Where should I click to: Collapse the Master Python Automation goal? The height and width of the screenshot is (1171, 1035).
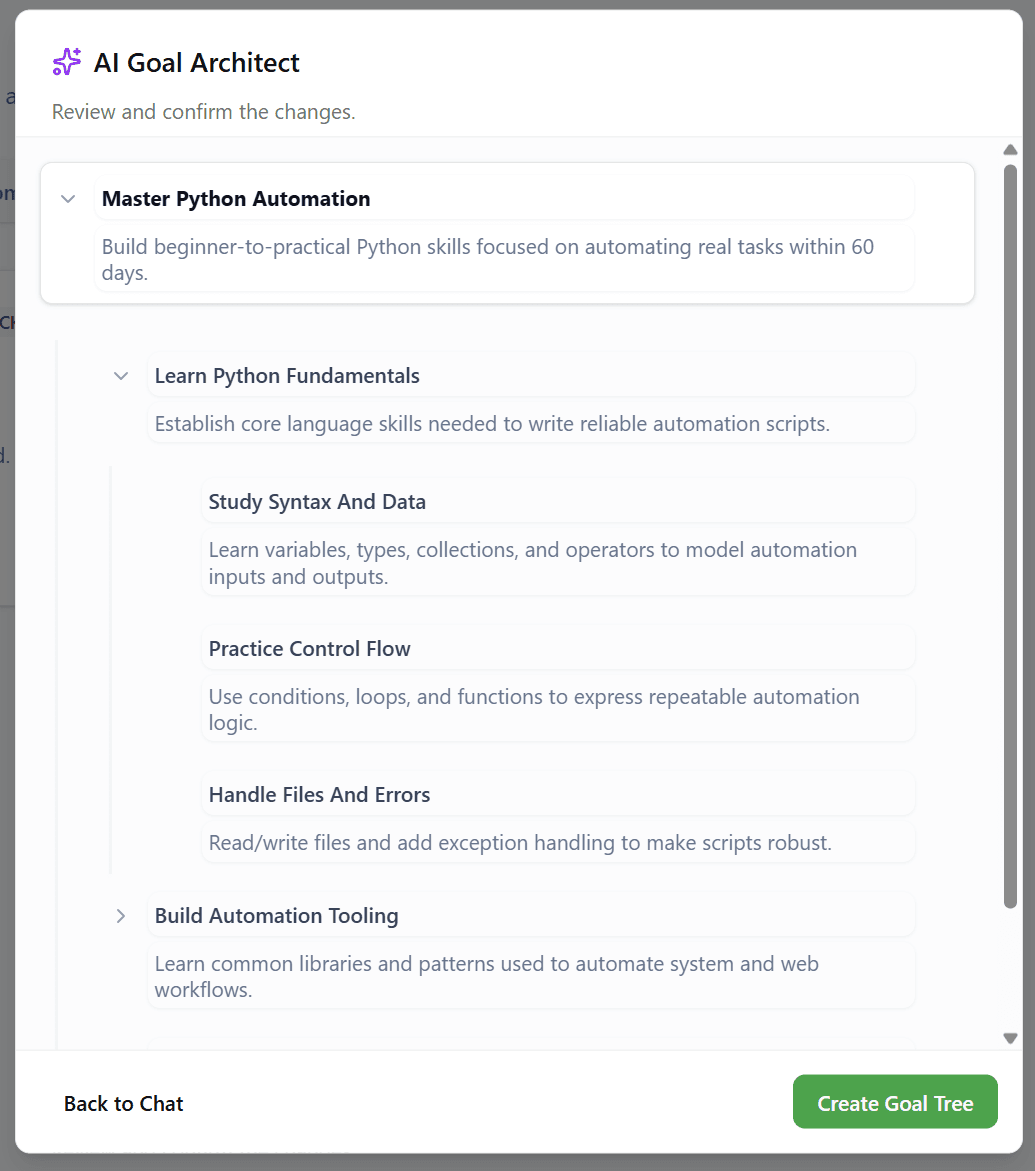coord(68,199)
